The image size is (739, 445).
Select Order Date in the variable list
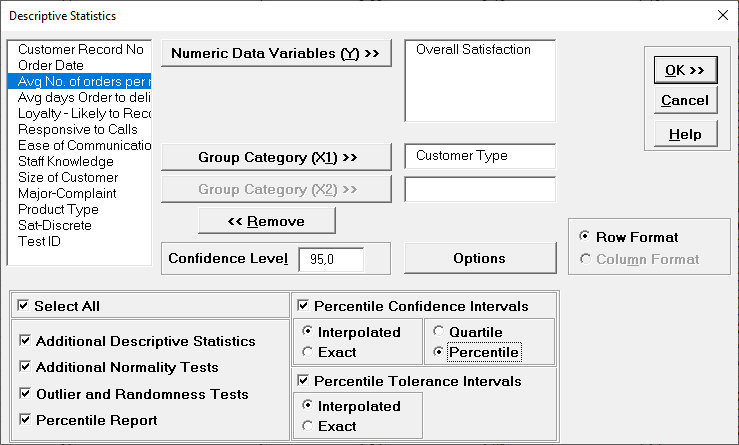[x=50, y=65]
